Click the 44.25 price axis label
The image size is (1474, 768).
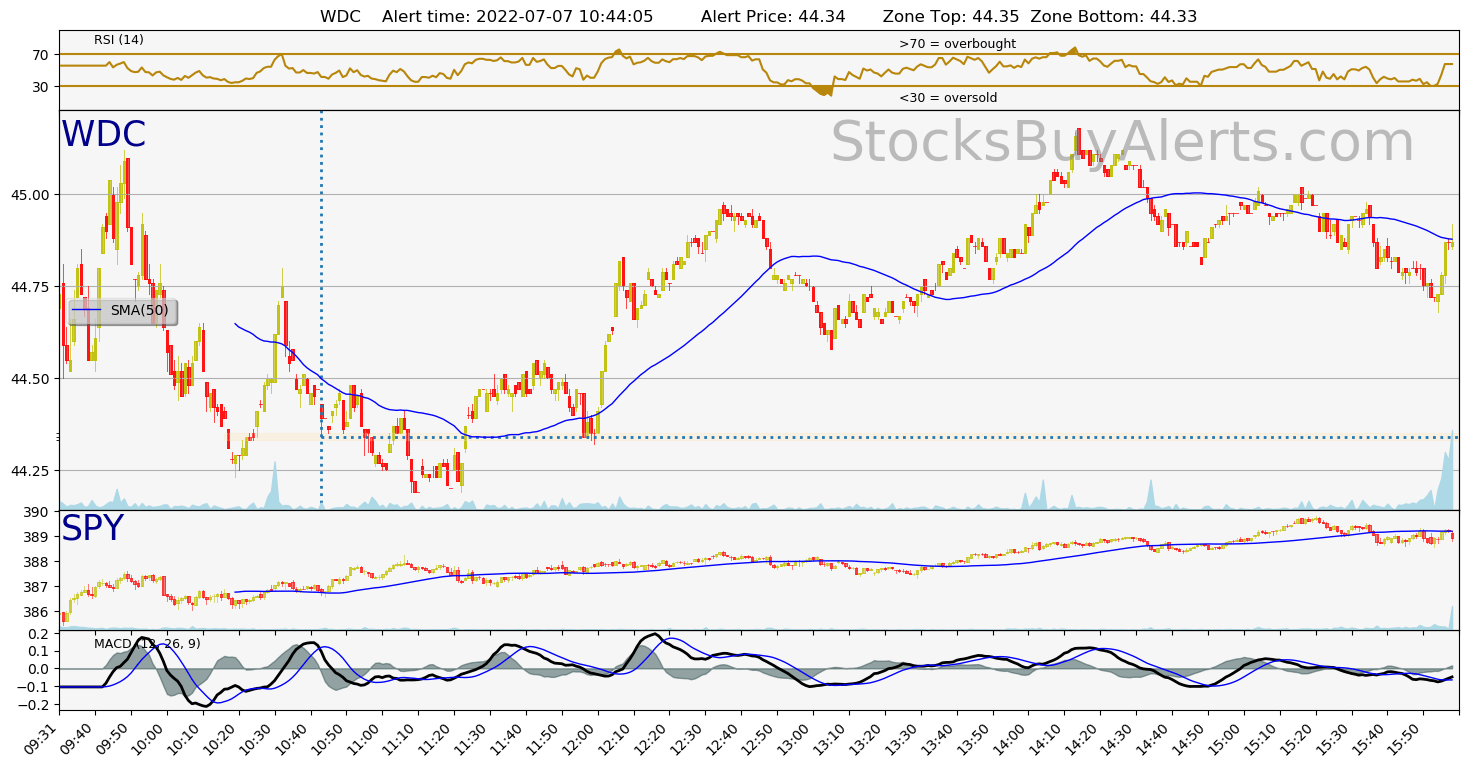click(x=32, y=471)
